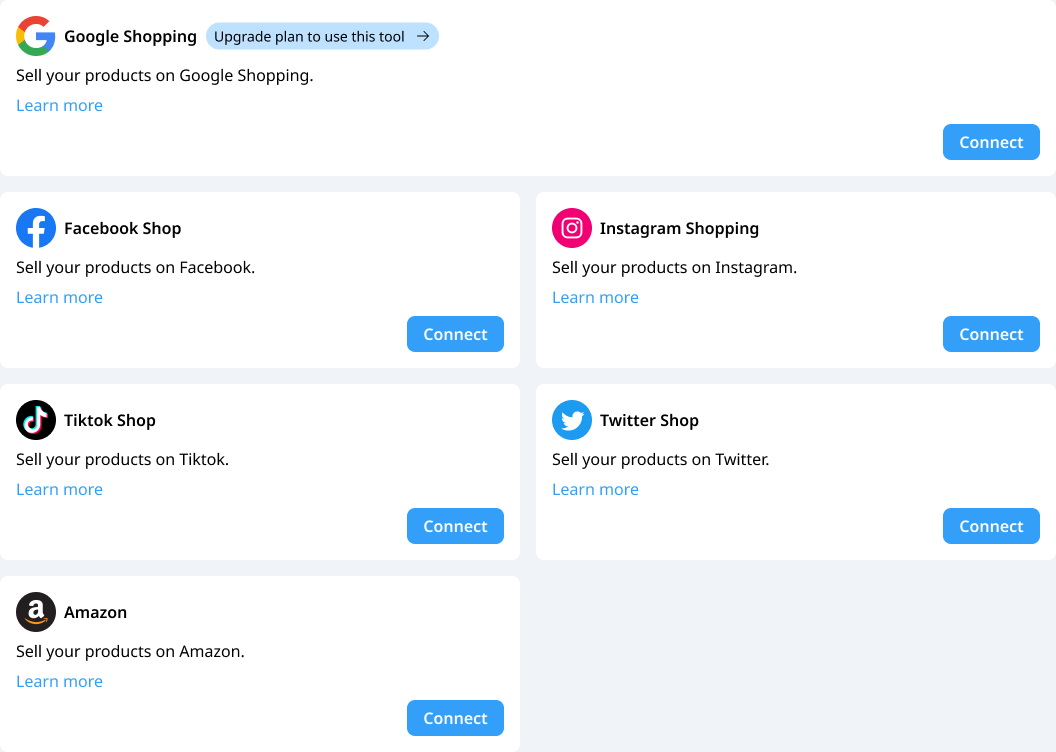
Task: Connect Google Shopping
Action: (x=991, y=142)
